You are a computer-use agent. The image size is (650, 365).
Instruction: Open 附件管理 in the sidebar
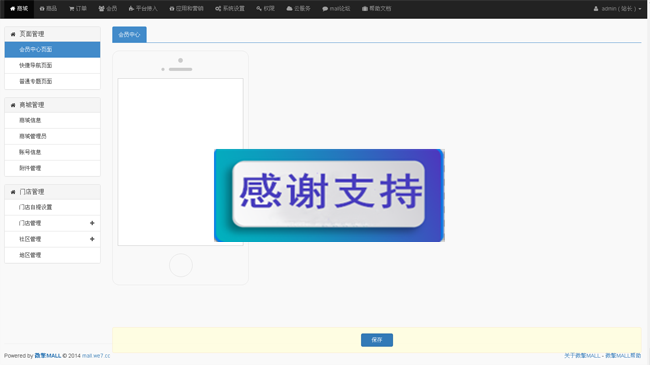(52, 168)
